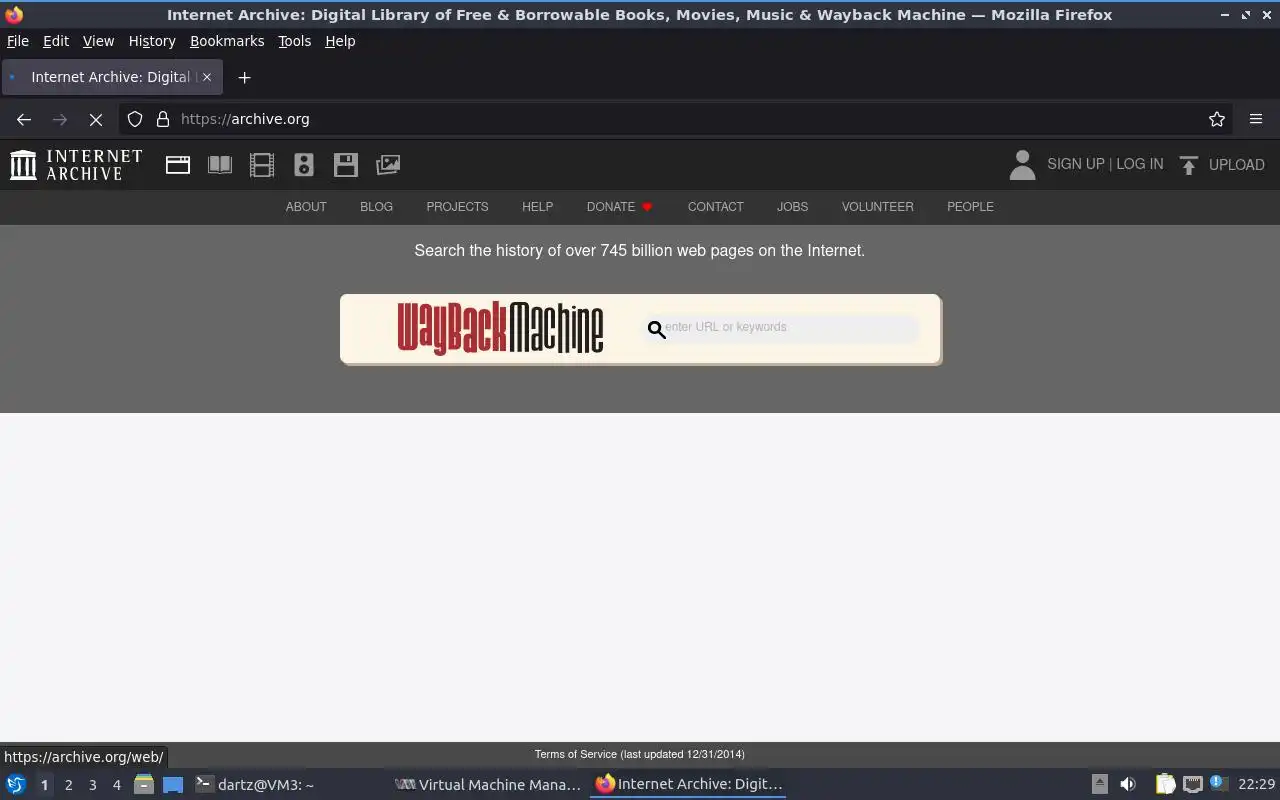The image size is (1280, 800).
Task: Click the user avatar icon
Action: coord(1022,165)
